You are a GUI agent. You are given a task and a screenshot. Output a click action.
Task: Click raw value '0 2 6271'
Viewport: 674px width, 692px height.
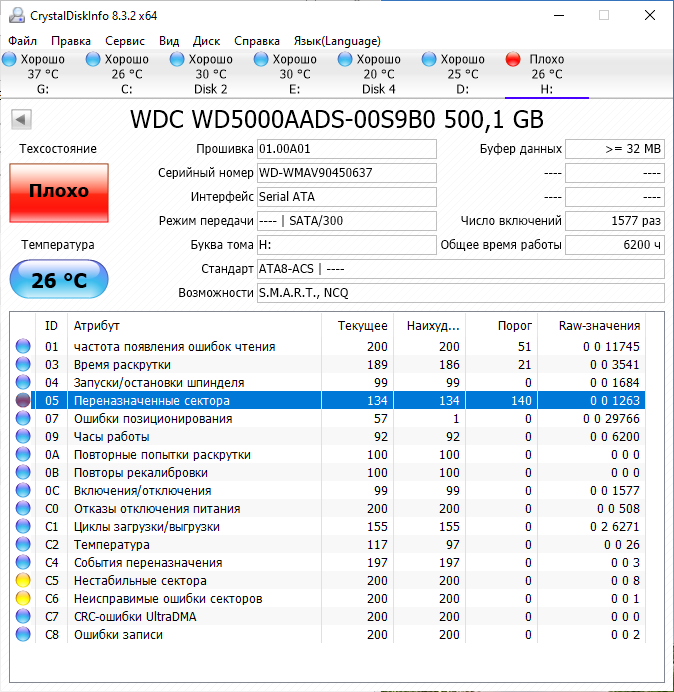615,527
